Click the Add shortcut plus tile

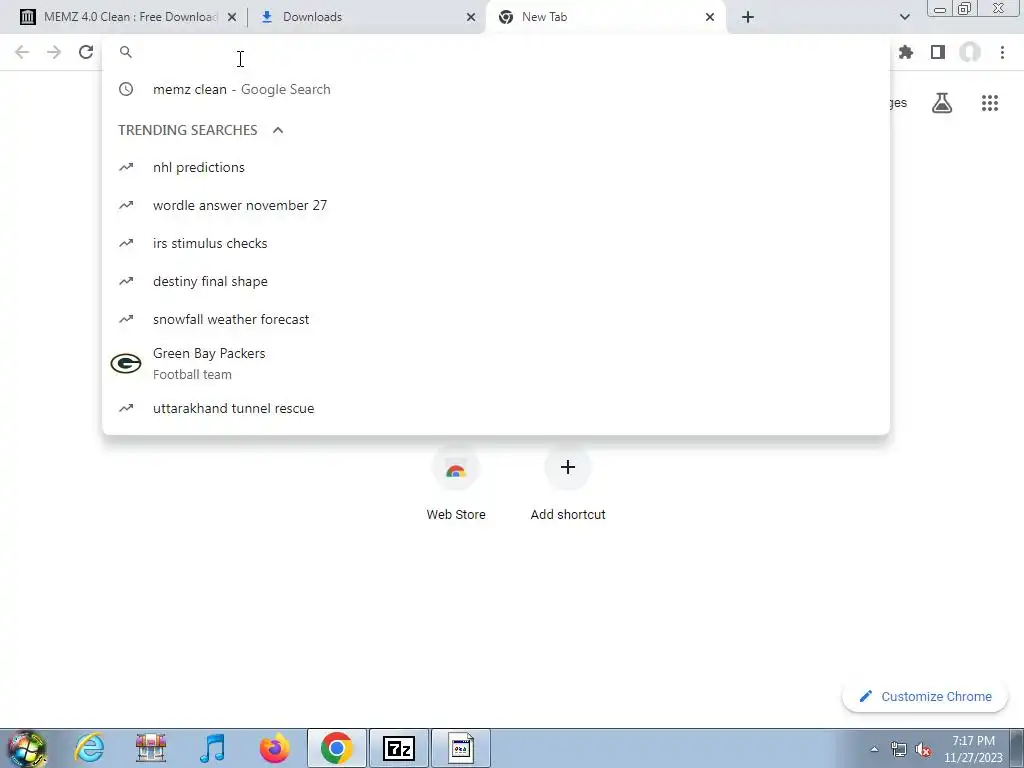[x=568, y=481]
